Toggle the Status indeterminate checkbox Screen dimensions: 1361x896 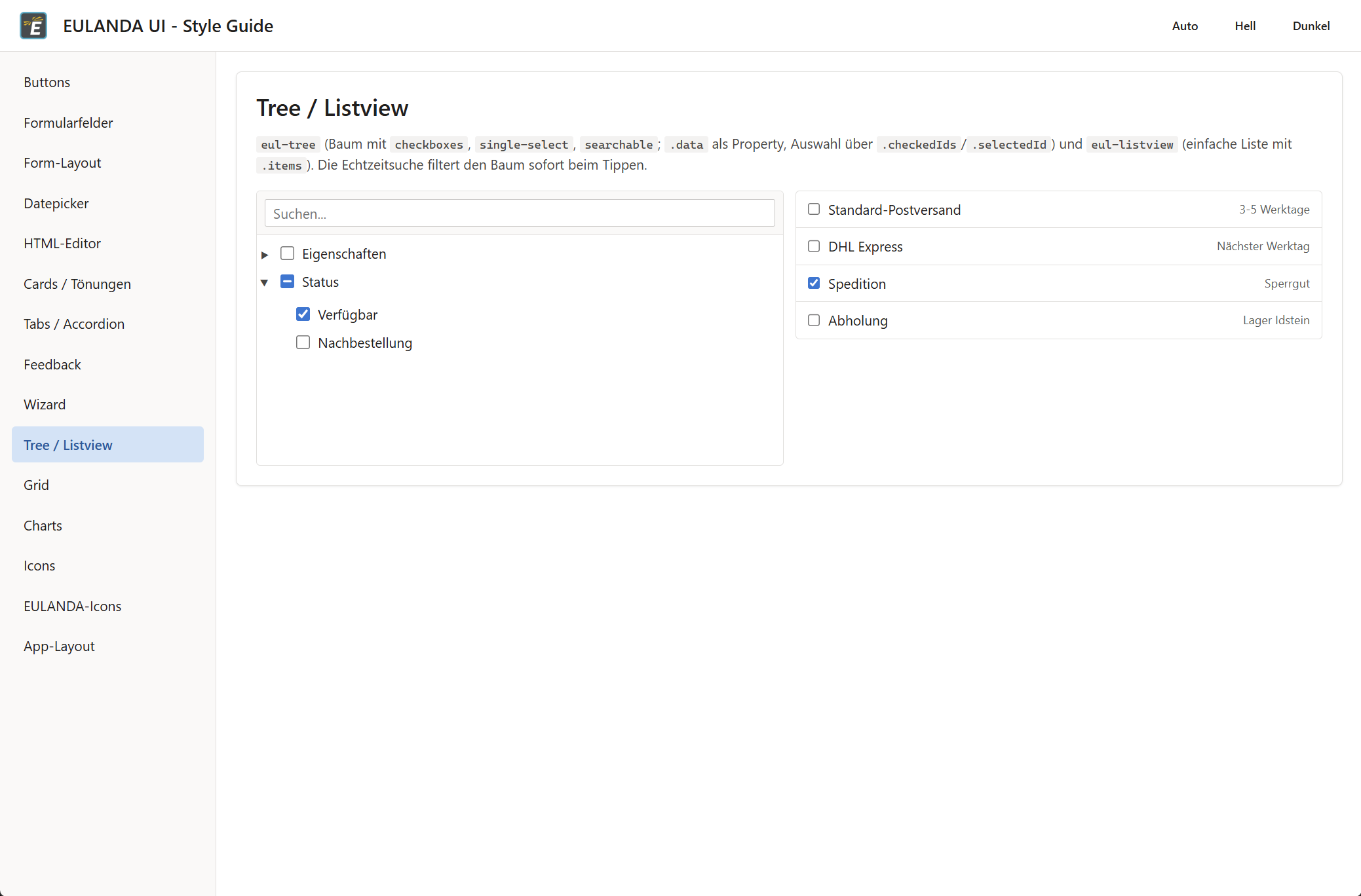click(287, 282)
